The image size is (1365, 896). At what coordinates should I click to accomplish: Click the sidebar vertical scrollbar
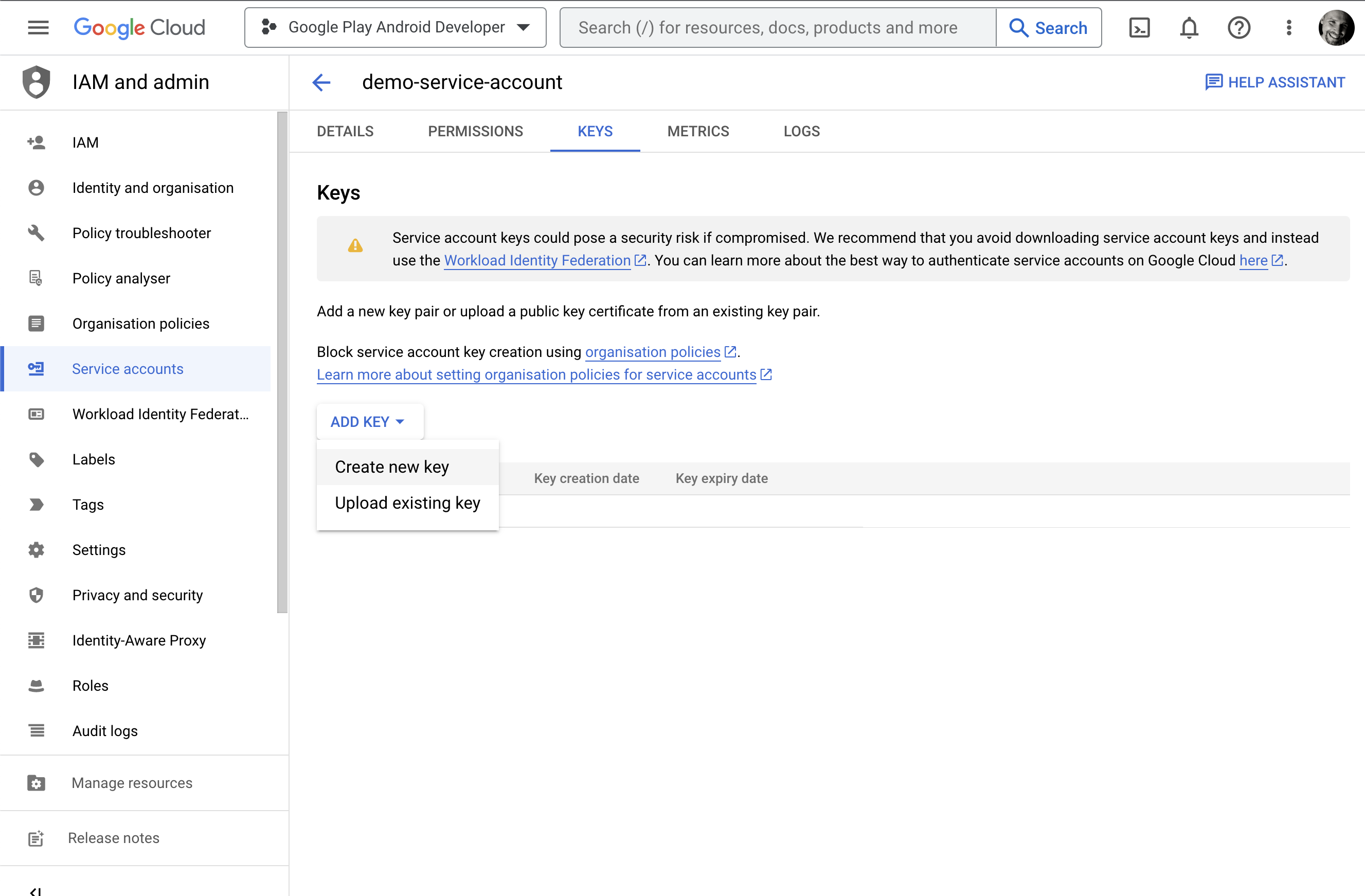coord(282,362)
